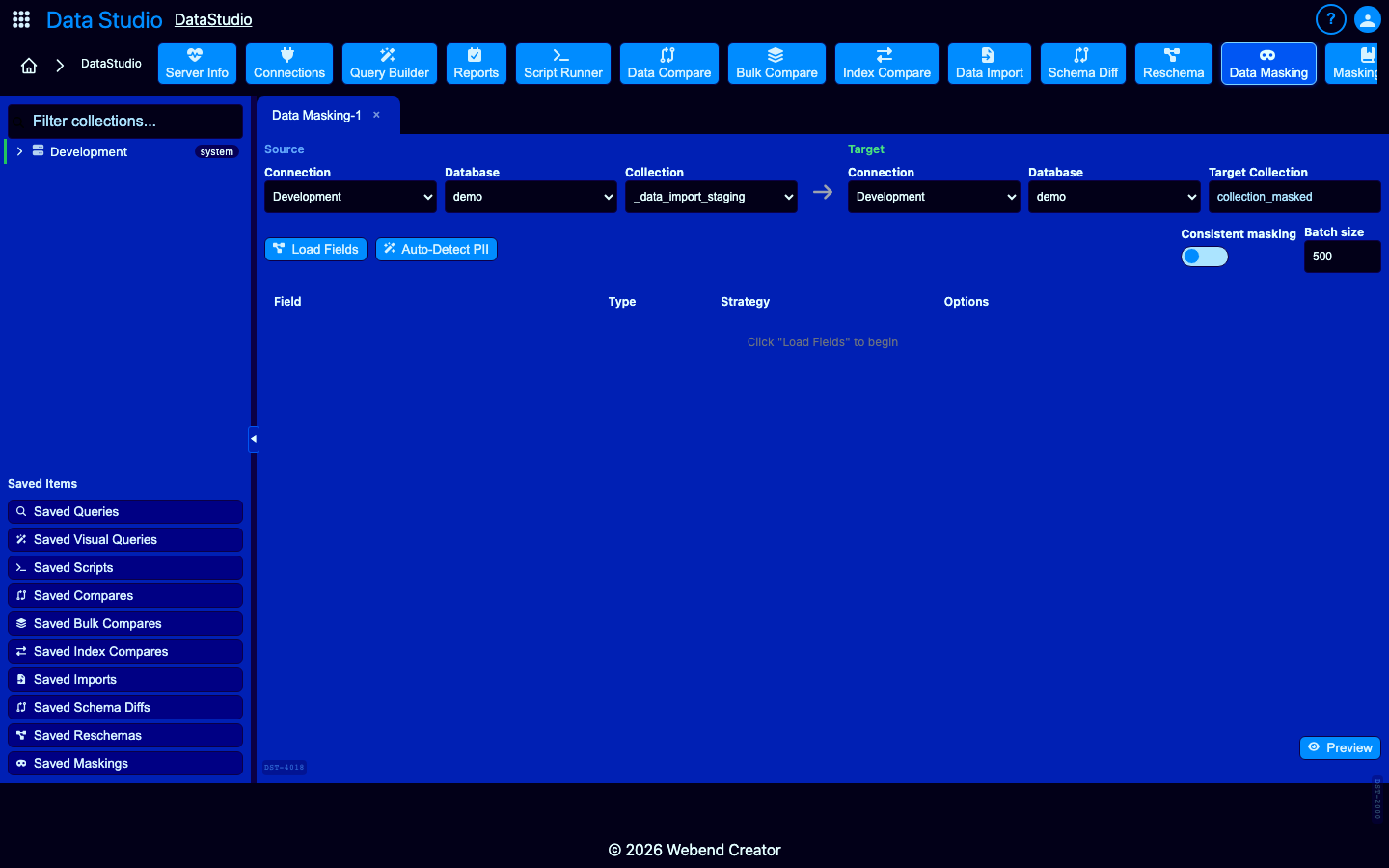Click the eye icon in Preview button
The image size is (1389, 868).
1314,747
